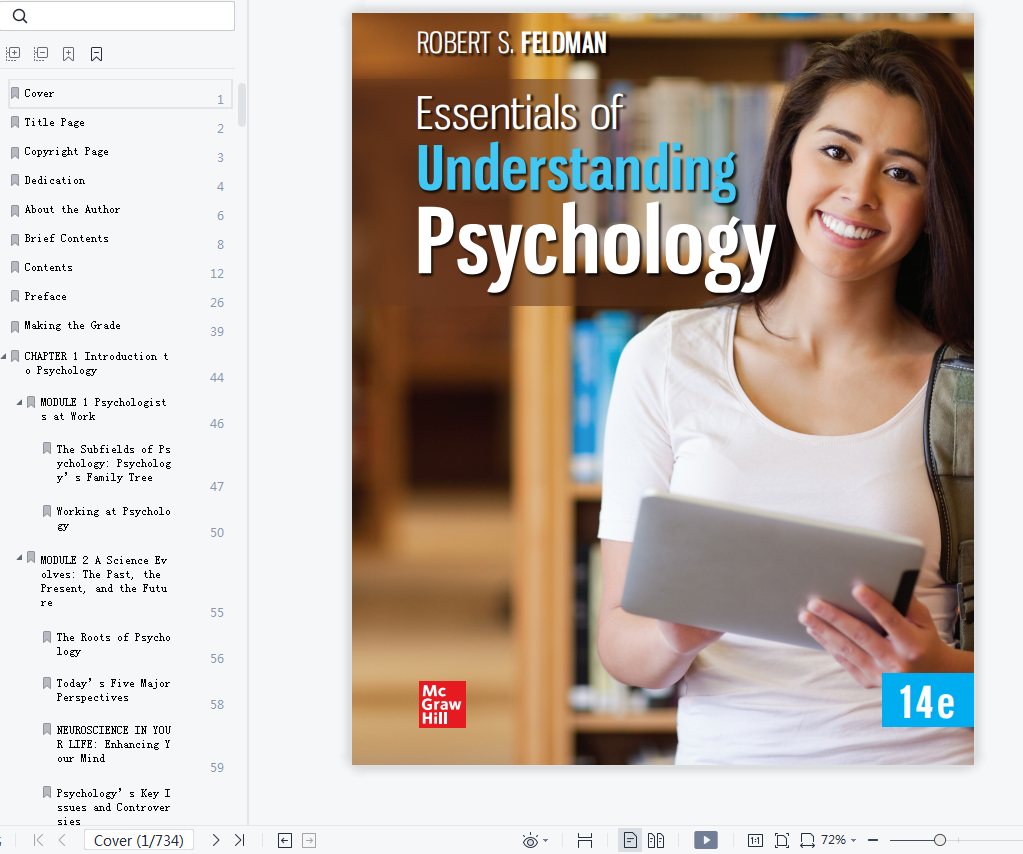
Task: Open the Title Page bookmark
Action: (54, 123)
